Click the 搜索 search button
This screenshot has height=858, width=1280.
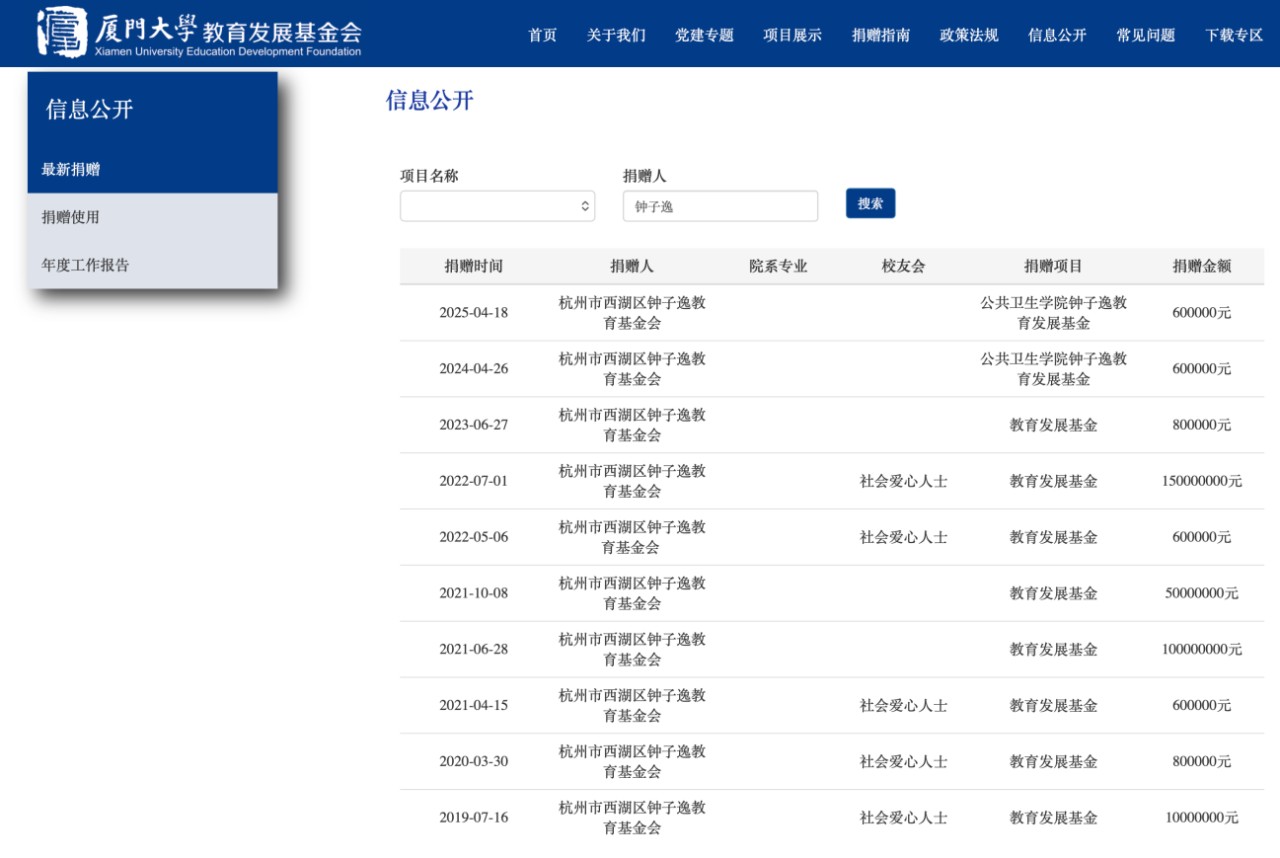coord(869,203)
